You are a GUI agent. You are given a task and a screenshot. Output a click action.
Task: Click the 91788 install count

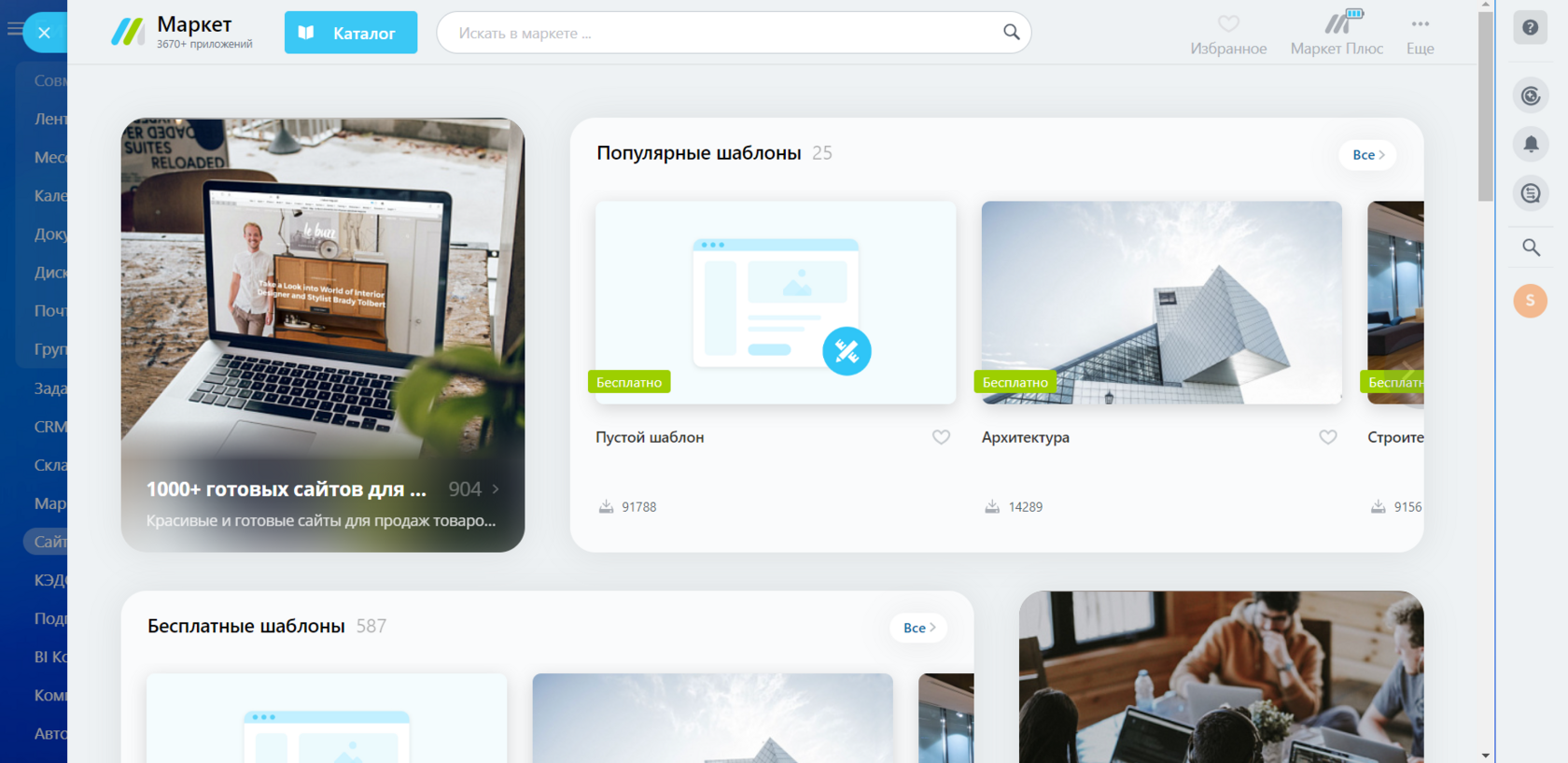click(x=639, y=507)
